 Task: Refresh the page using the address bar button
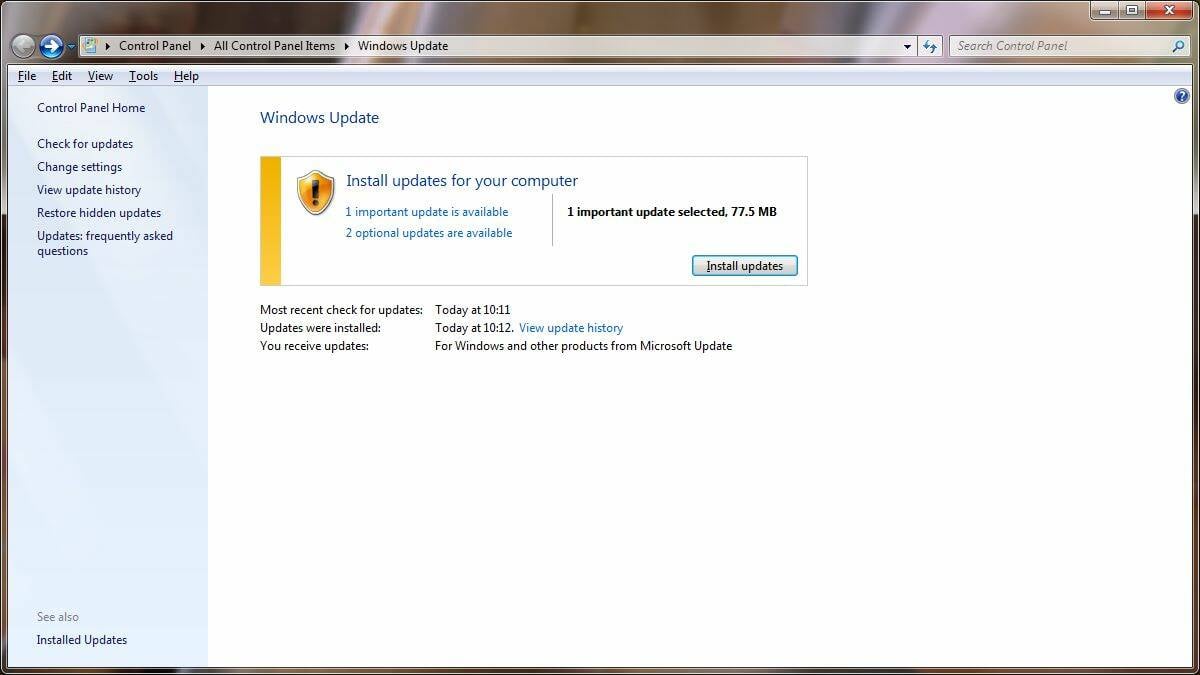coord(930,46)
